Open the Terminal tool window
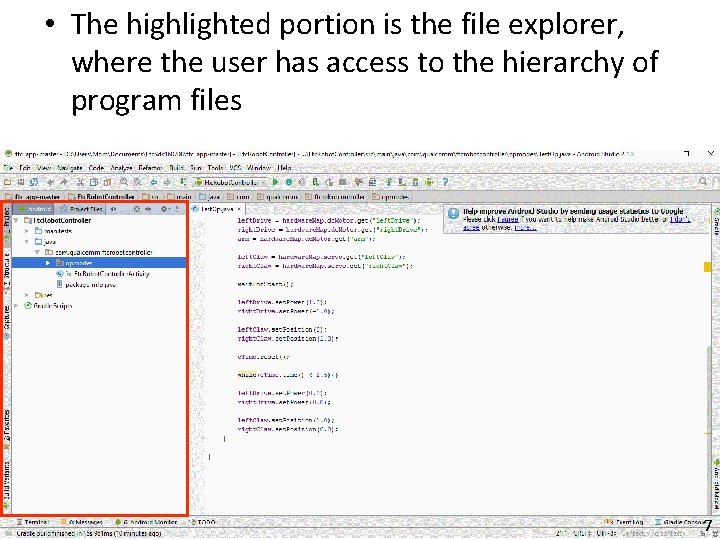This screenshot has width=720, height=540. click(x=32, y=523)
